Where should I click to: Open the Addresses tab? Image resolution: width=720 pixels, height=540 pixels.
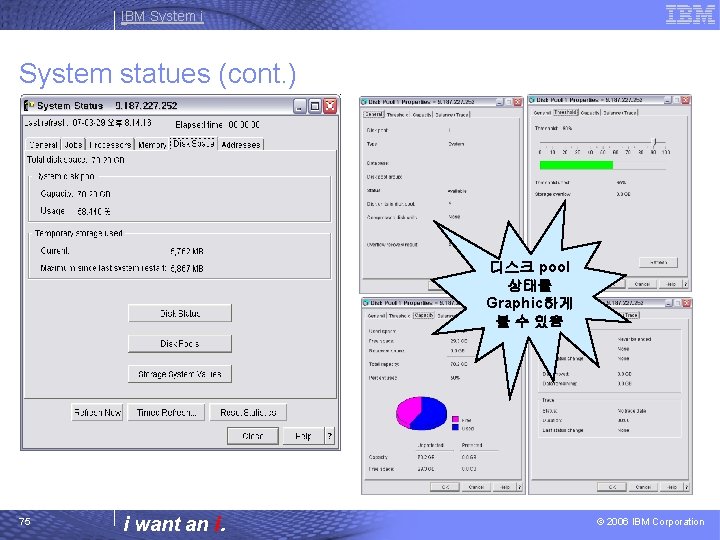tap(241, 145)
